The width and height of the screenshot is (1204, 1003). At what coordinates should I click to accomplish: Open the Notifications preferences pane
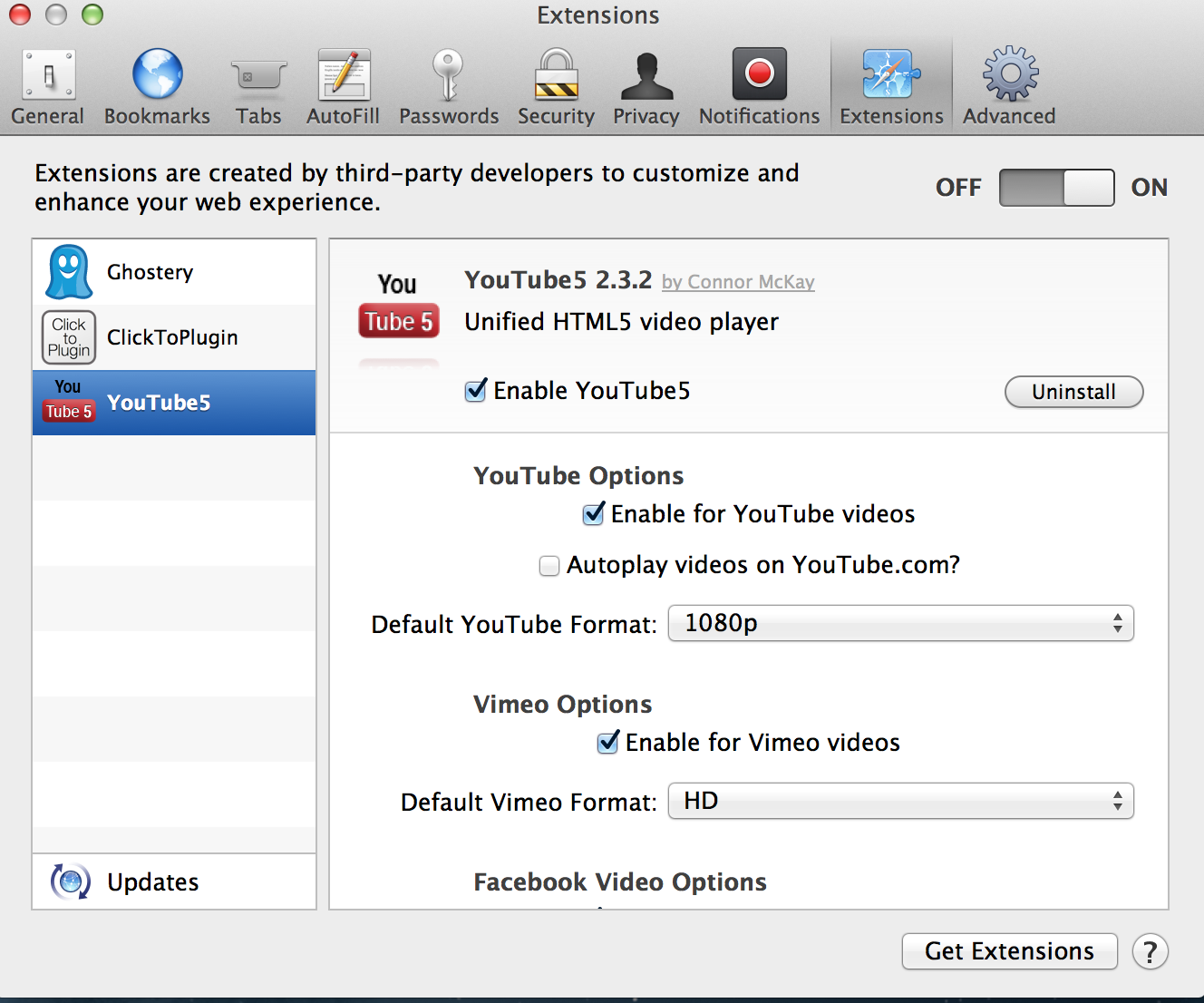(760, 88)
